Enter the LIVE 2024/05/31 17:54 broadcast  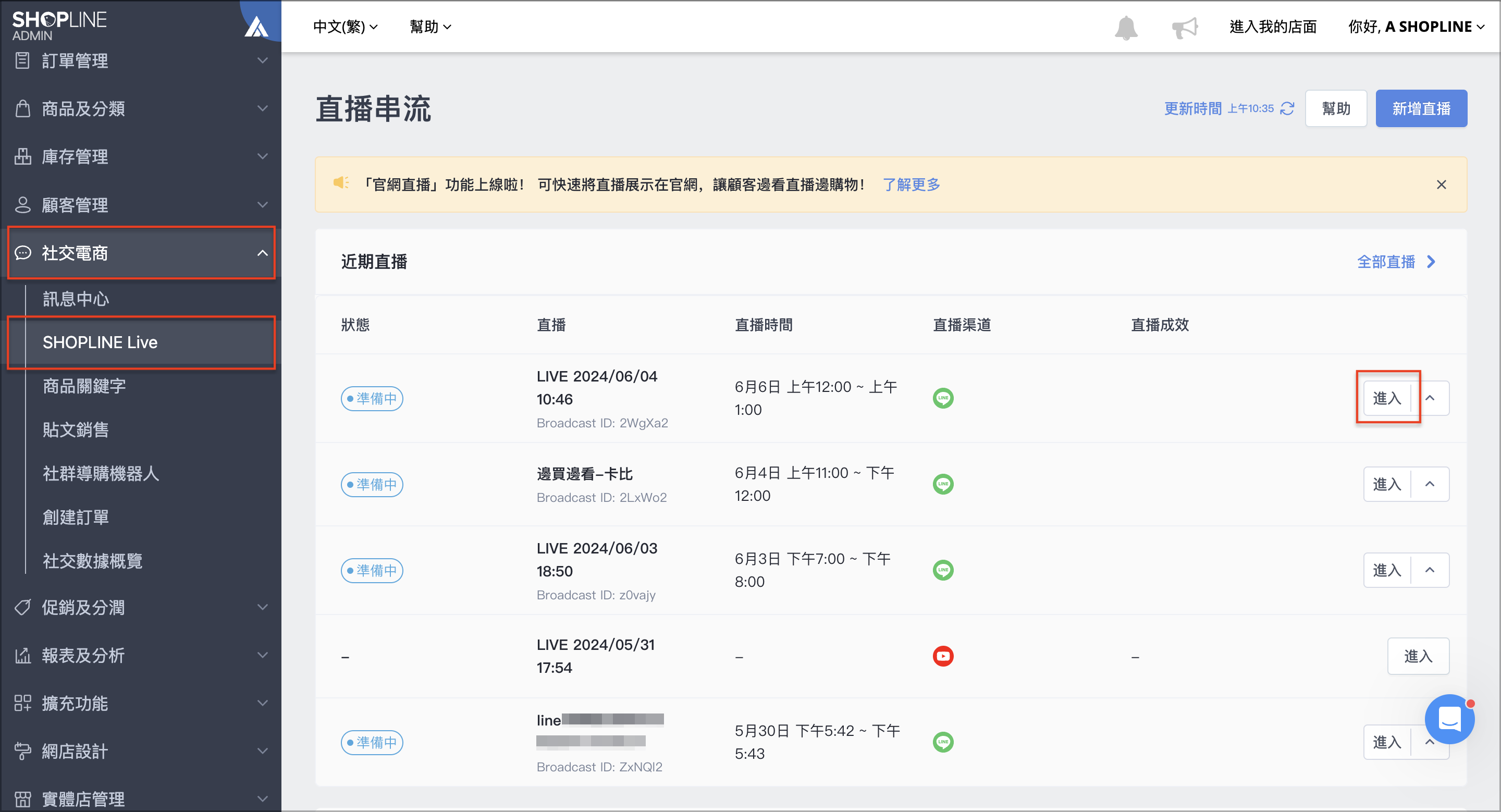click(1418, 657)
